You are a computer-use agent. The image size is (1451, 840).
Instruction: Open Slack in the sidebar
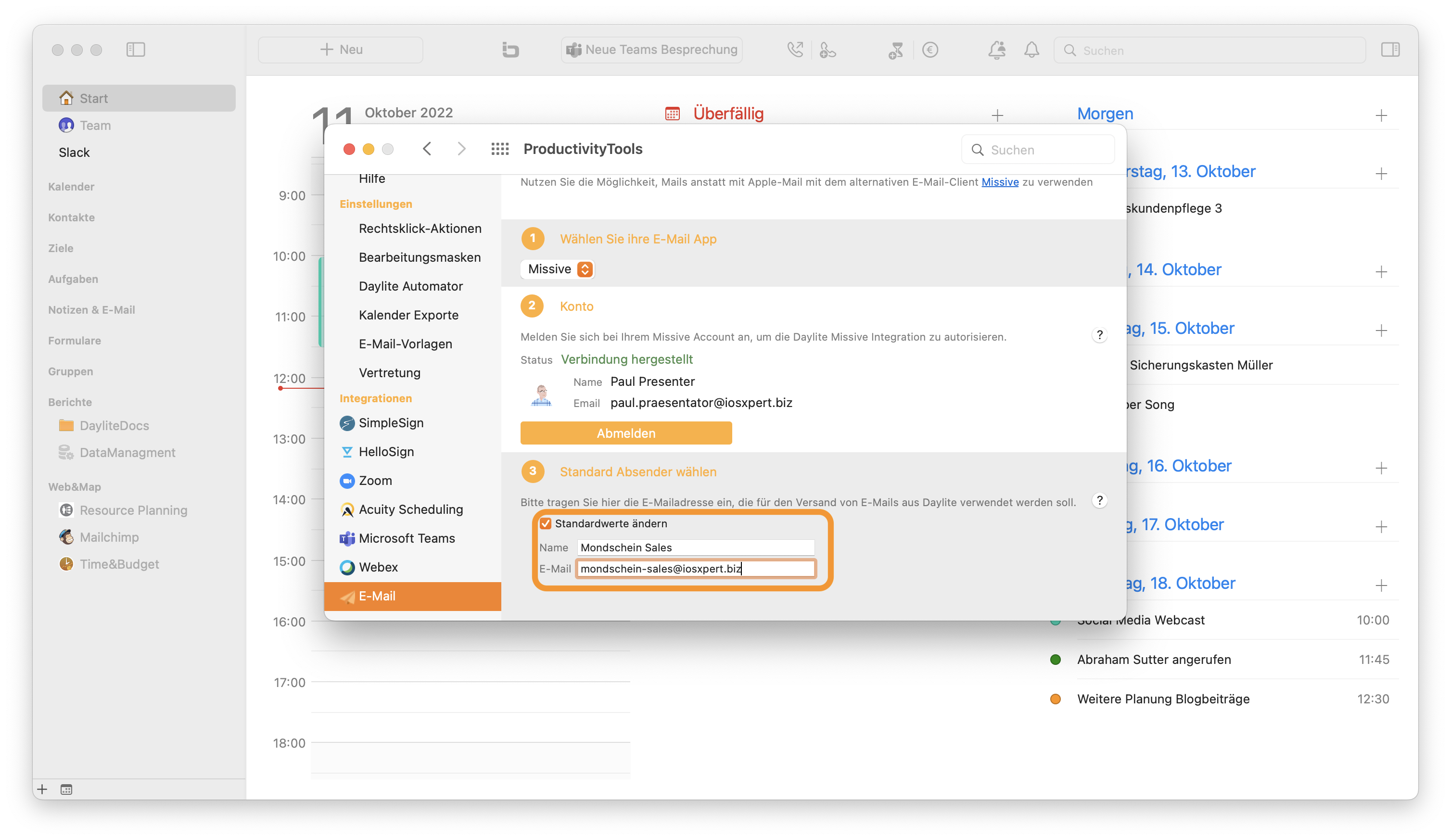tap(74, 152)
